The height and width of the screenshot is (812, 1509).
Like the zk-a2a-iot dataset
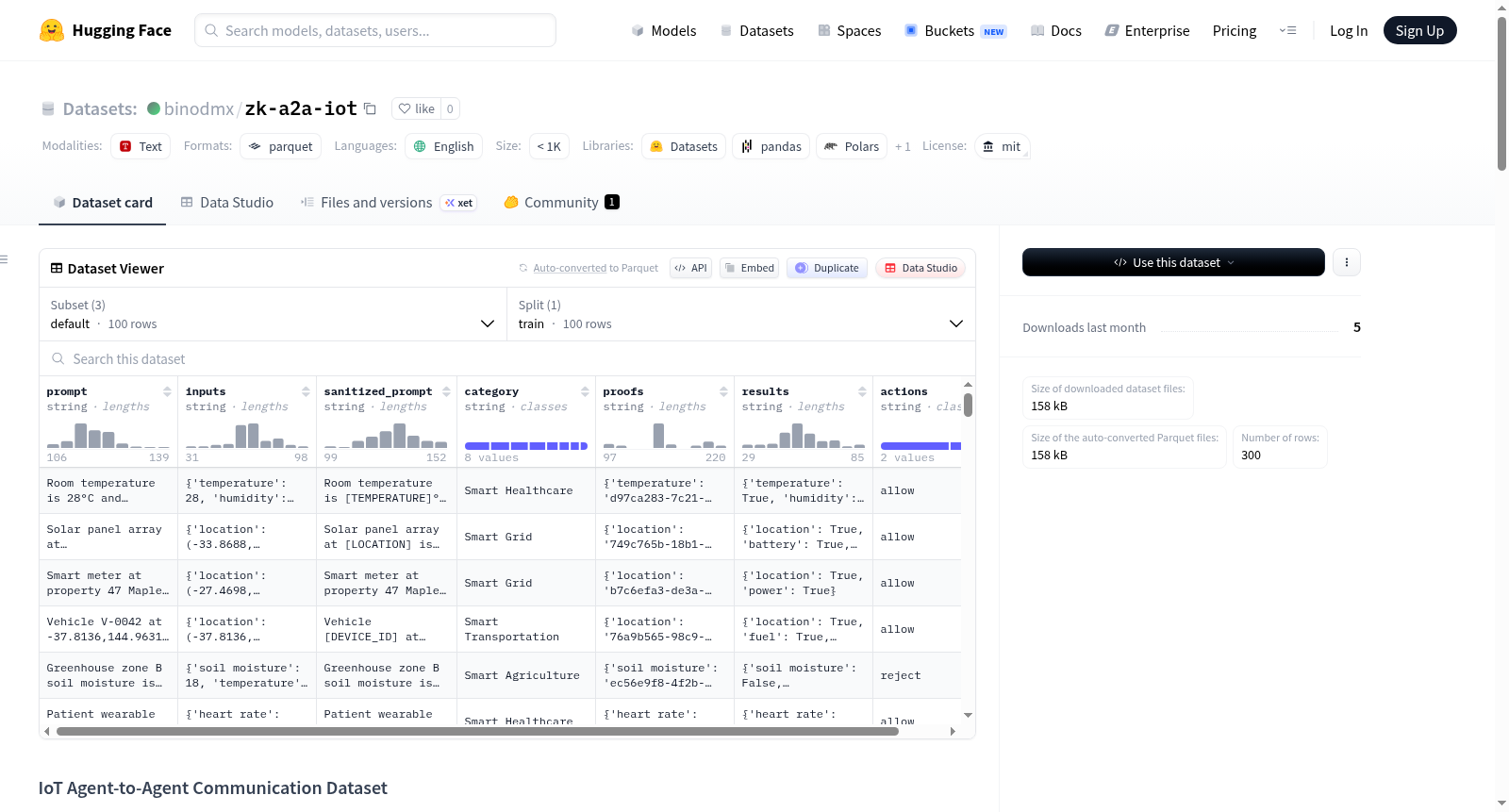[x=417, y=108]
